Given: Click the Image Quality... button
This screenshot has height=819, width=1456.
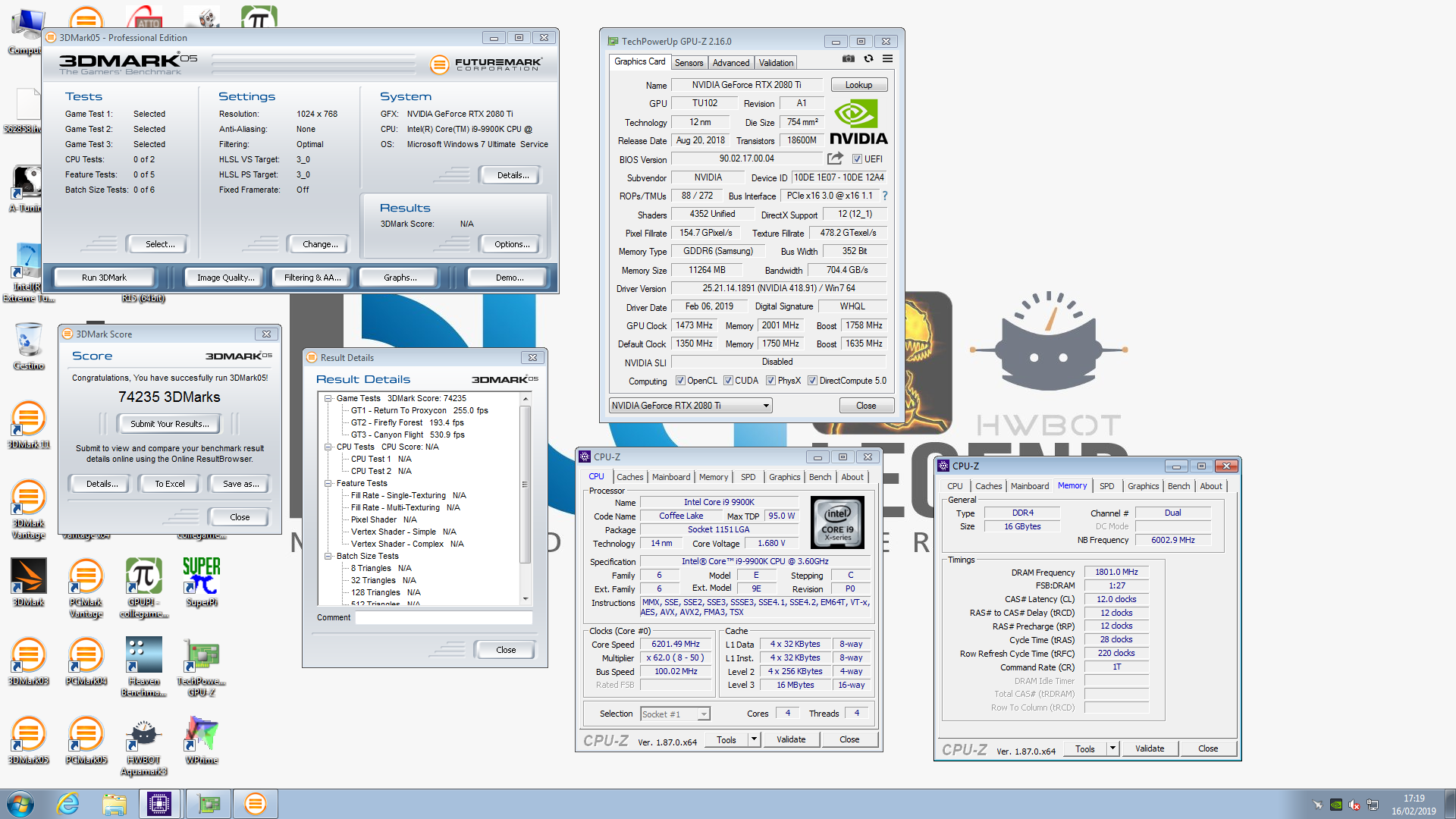Looking at the screenshot, I should coord(225,278).
